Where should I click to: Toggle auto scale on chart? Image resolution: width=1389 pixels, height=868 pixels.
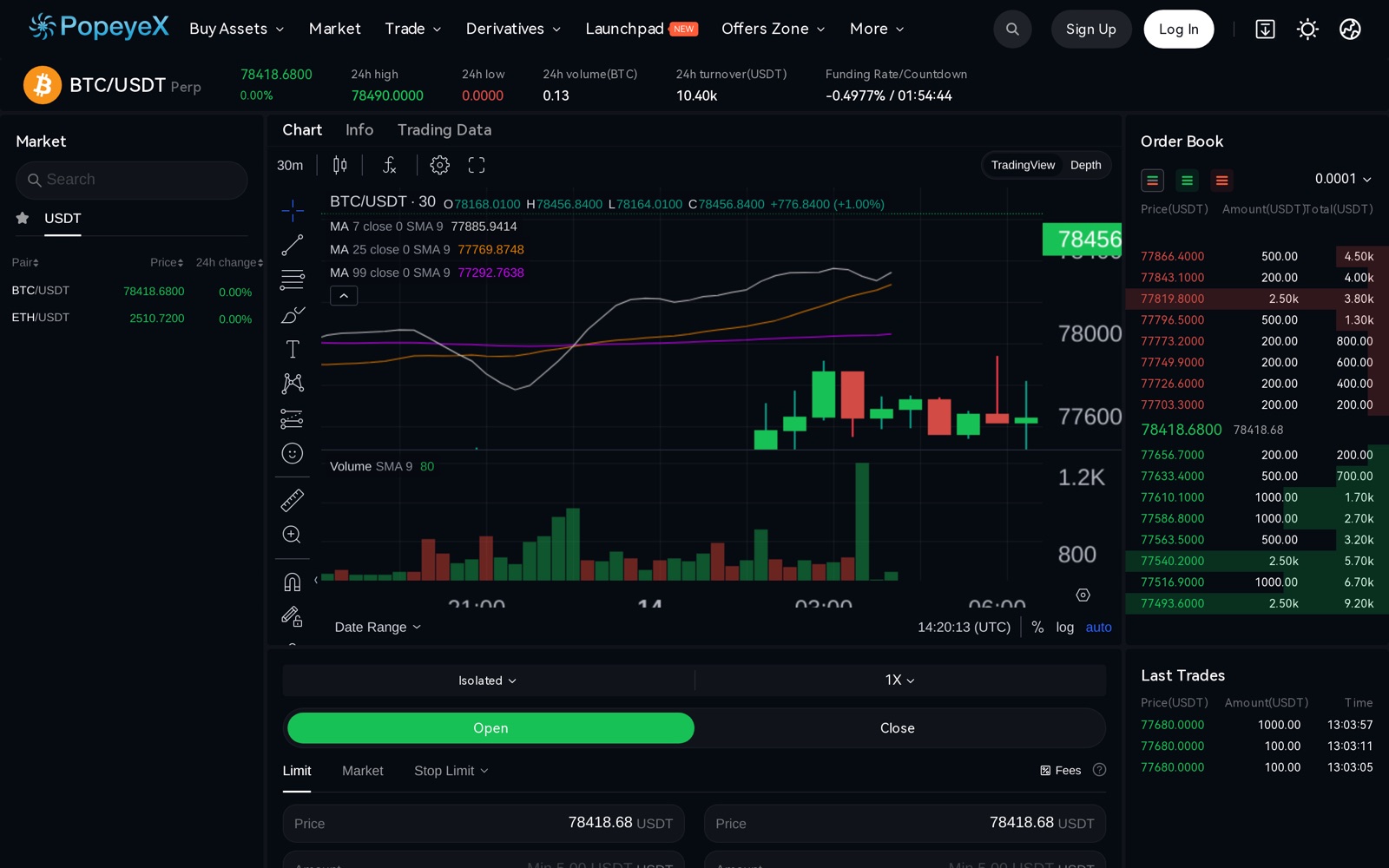(x=1098, y=627)
